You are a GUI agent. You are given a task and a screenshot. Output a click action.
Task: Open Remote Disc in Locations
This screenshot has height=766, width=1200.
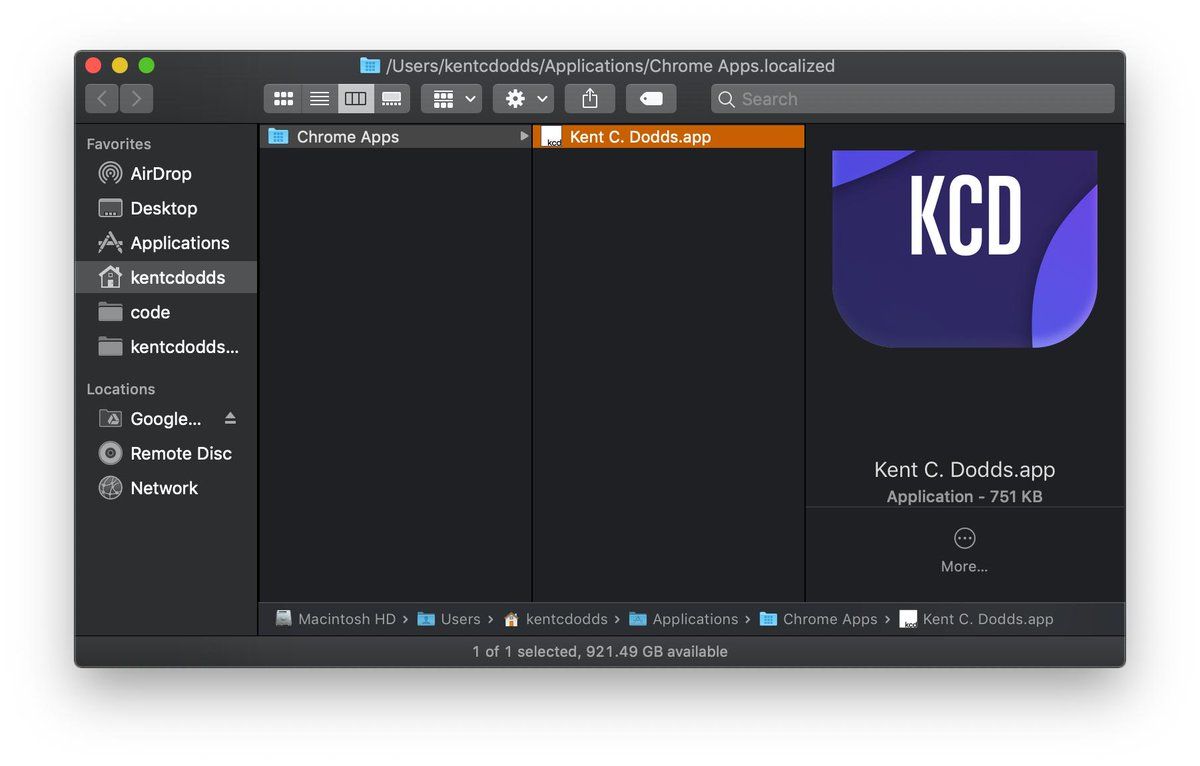(180, 453)
